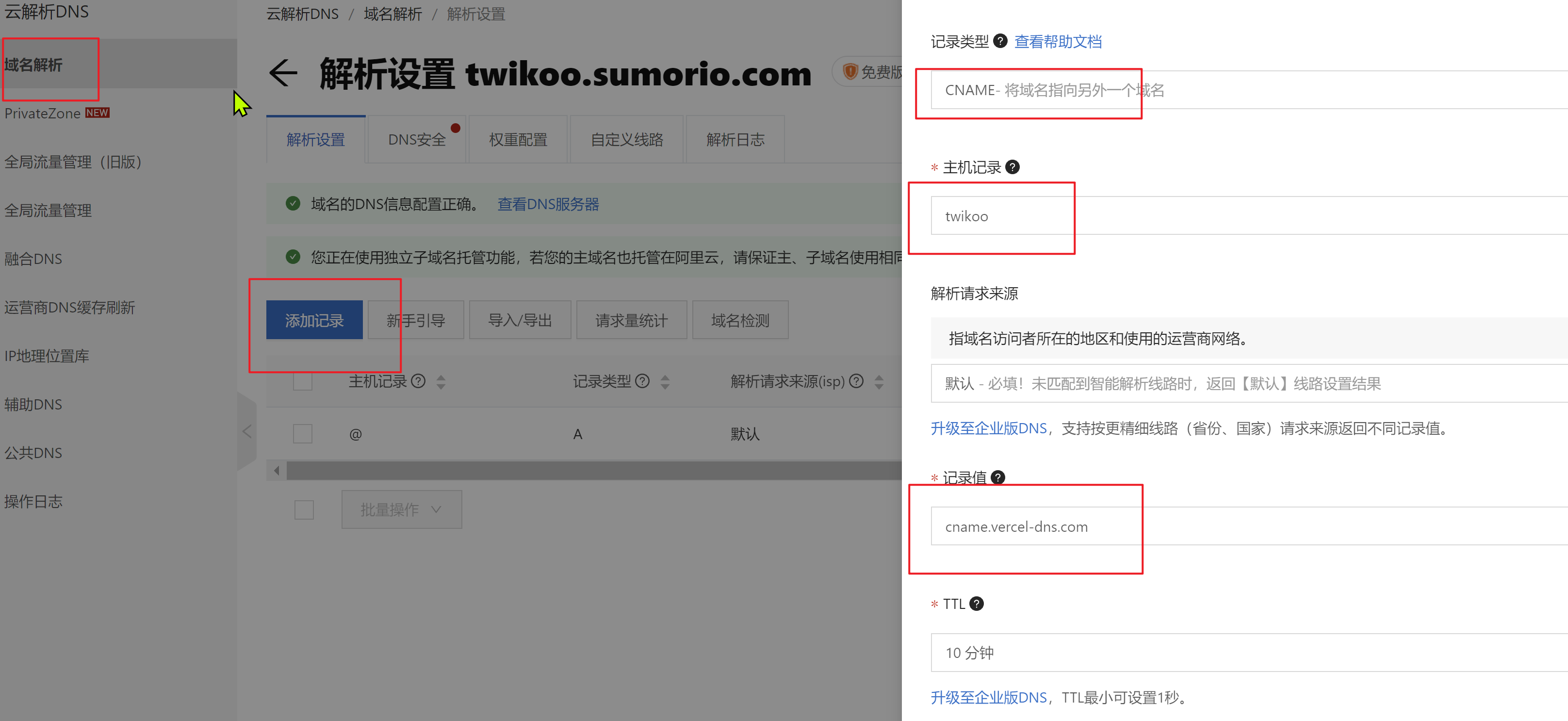This screenshot has height=721, width=1568.
Task: Collapse the left sidebar with chevron handle
Action: [246, 432]
